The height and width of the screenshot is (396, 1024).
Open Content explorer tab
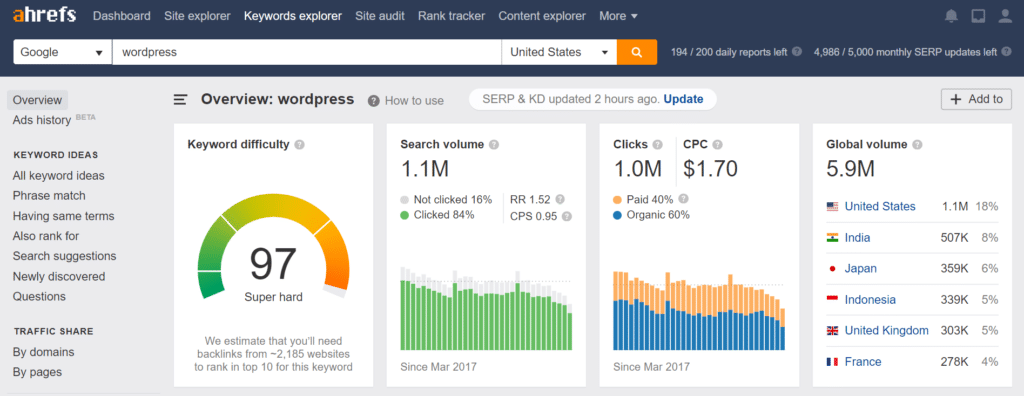pos(542,16)
